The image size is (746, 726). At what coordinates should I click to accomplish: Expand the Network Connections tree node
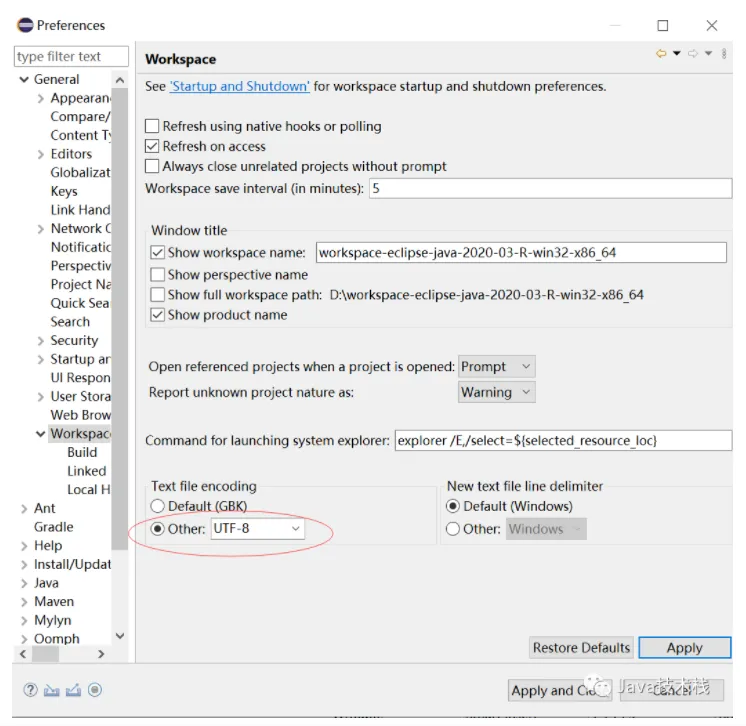pyautogui.click(x=41, y=229)
